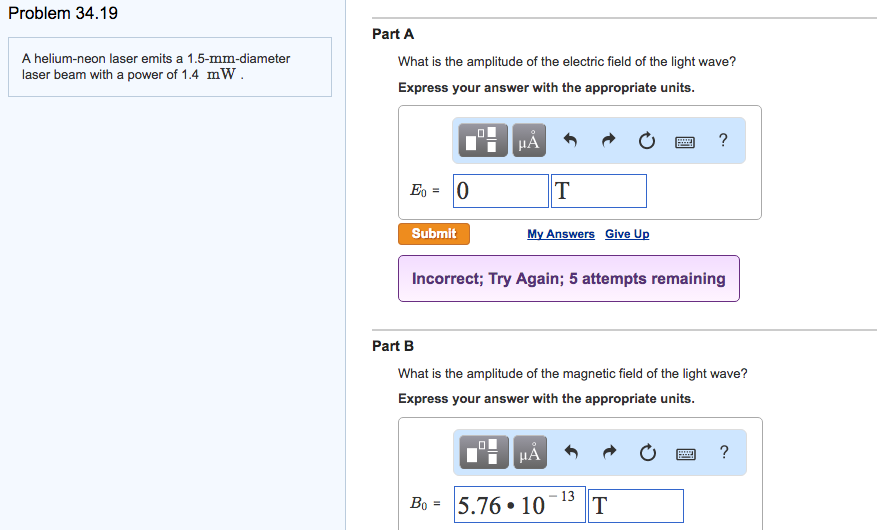Click the μÅ units symbol button in Part A
Image resolution: width=877 pixels, height=530 pixels.
529,141
